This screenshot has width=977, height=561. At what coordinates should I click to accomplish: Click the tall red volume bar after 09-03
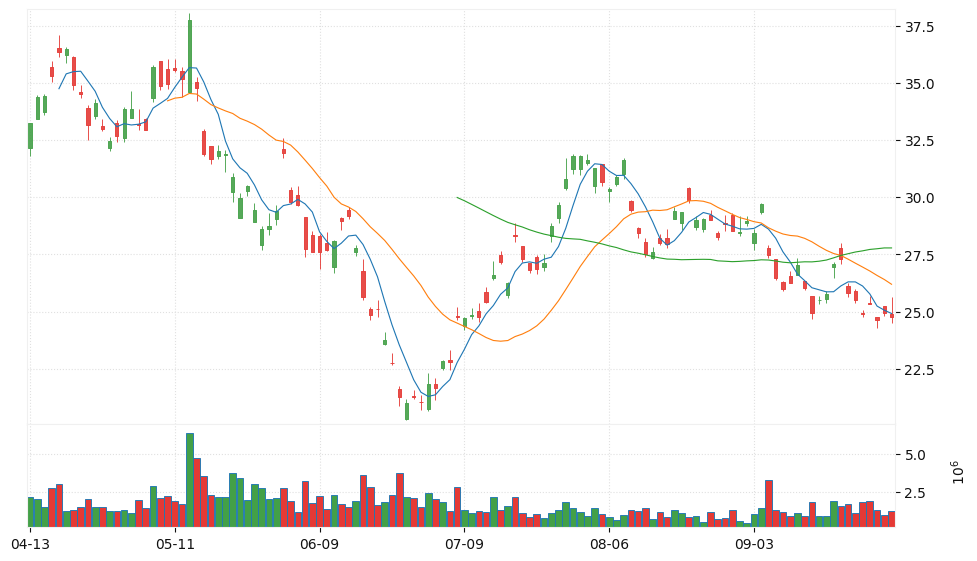tap(769, 504)
